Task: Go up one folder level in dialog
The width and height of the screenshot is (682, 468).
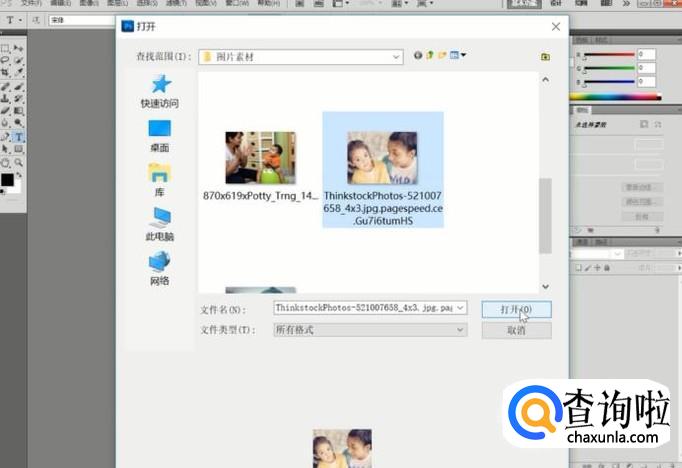Action: pos(430,55)
